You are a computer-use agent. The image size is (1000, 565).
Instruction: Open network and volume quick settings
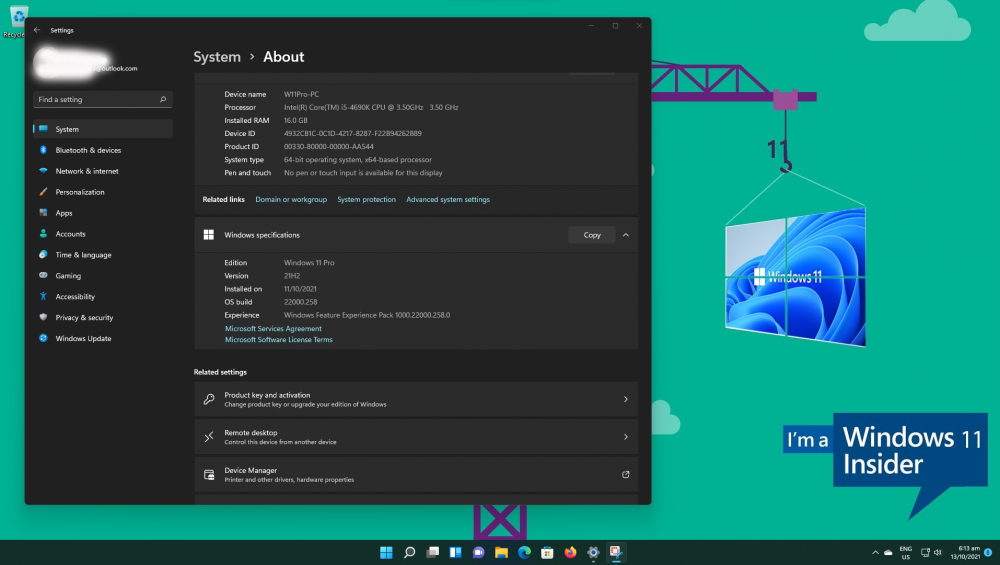(x=931, y=552)
